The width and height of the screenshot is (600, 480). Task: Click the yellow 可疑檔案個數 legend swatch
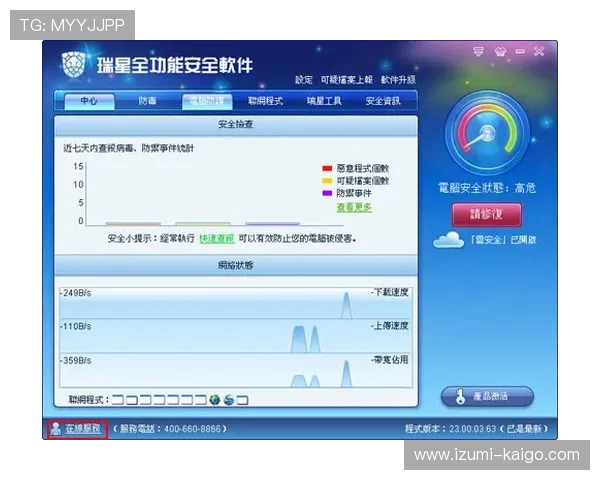tap(327, 181)
